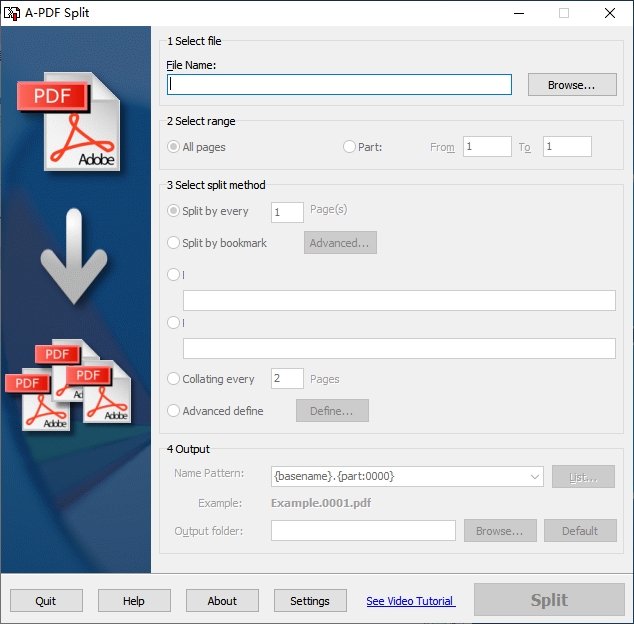Click Browse button for Output folder
Image resolution: width=634 pixels, height=624 pixels.
click(x=501, y=531)
